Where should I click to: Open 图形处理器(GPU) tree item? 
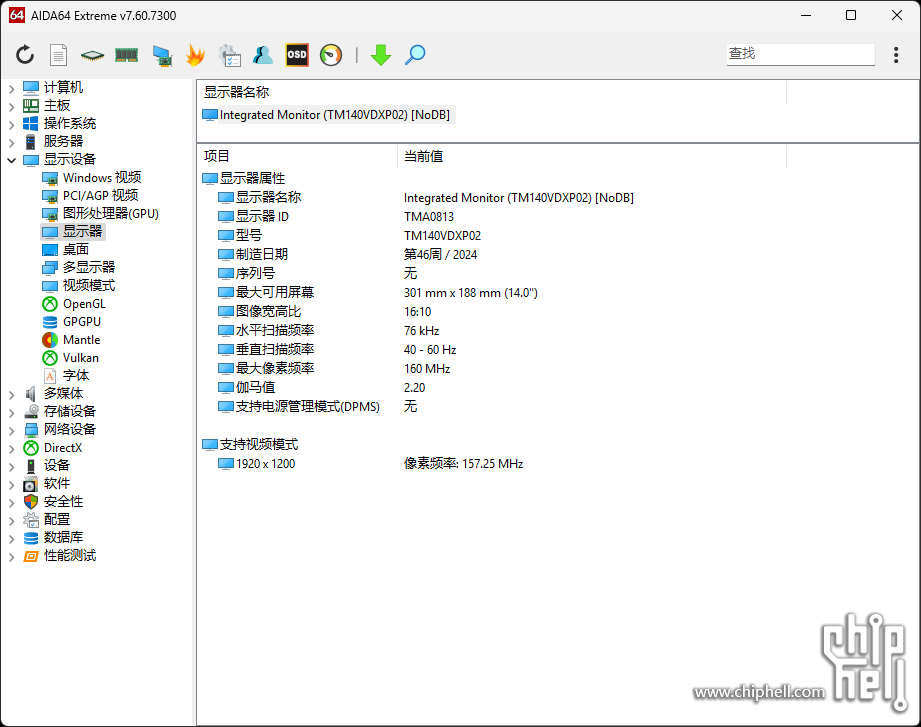[100, 214]
